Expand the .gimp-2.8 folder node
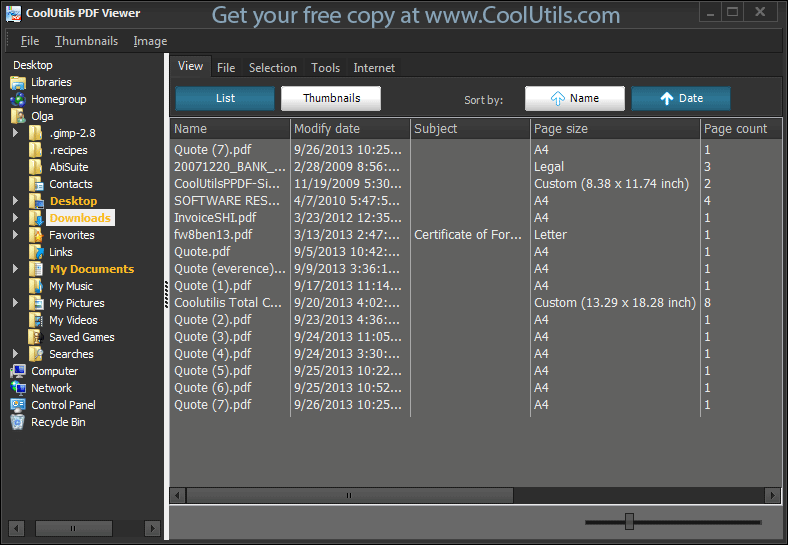 click(x=15, y=133)
